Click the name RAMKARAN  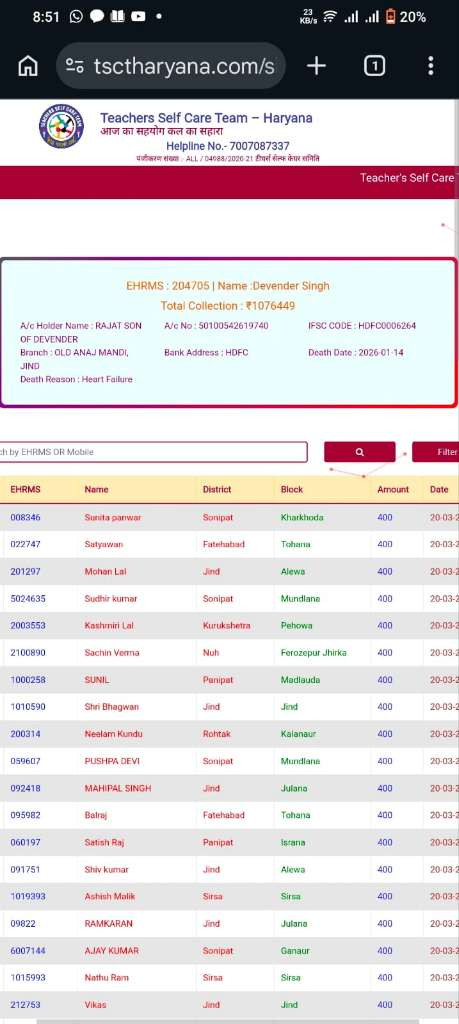pyautogui.click(x=108, y=924)
